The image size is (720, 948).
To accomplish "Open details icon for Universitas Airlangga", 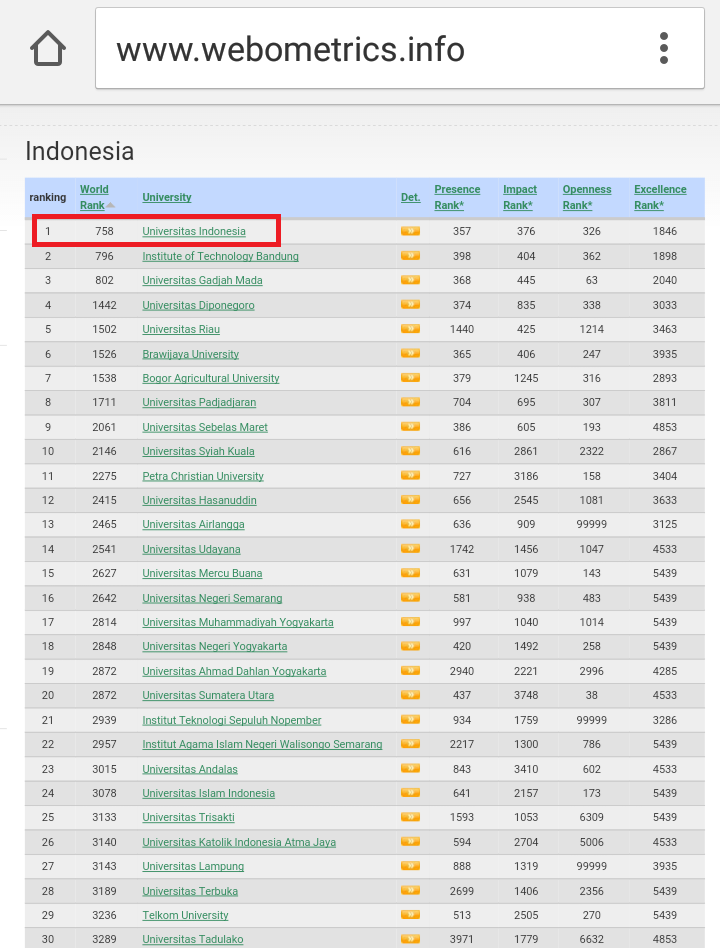I will pos(410,524).
